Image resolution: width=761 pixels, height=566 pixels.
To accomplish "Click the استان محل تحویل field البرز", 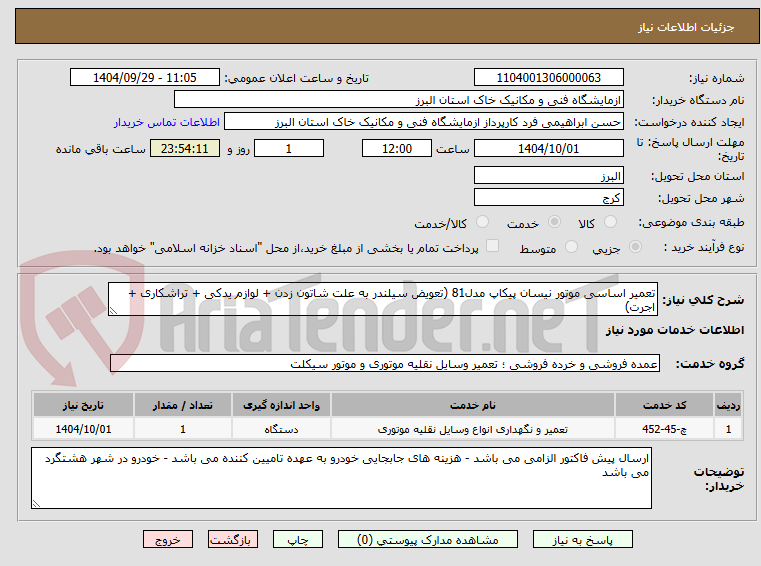I will pyautogui.click(x=548, y=176).
